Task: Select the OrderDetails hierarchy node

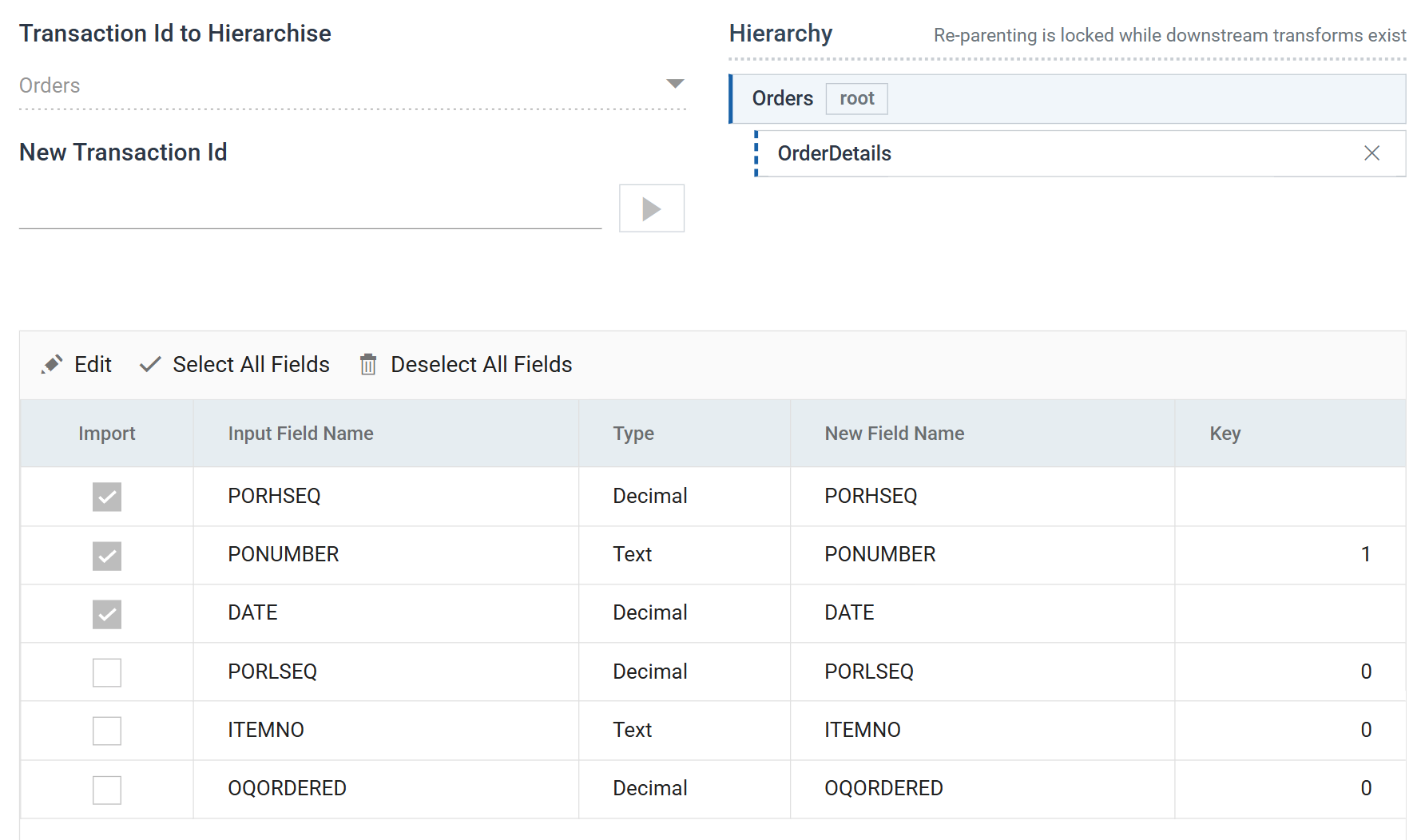Action: tap(1080, 153)
